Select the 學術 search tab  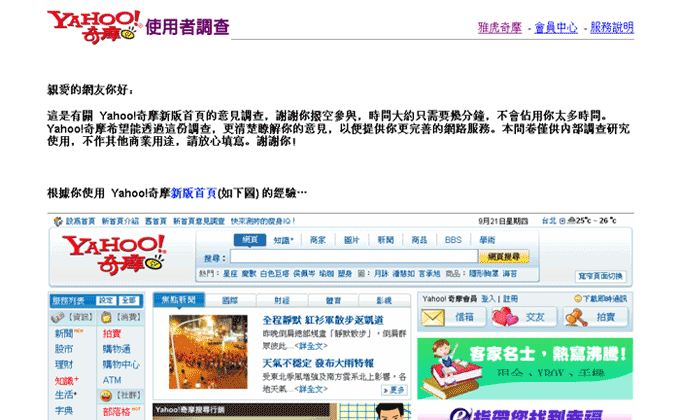click(x=487, y=240)
